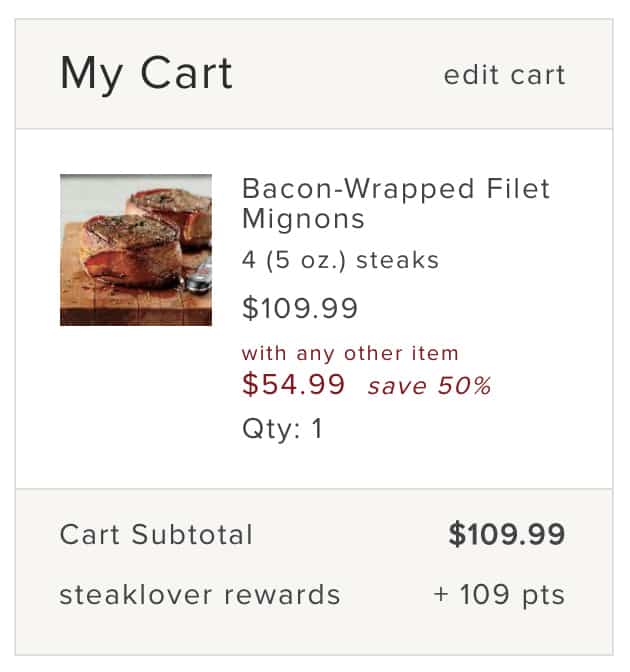Click the + 109 pts rewards value
Screen dimensions: 630x672
point(499,595)
